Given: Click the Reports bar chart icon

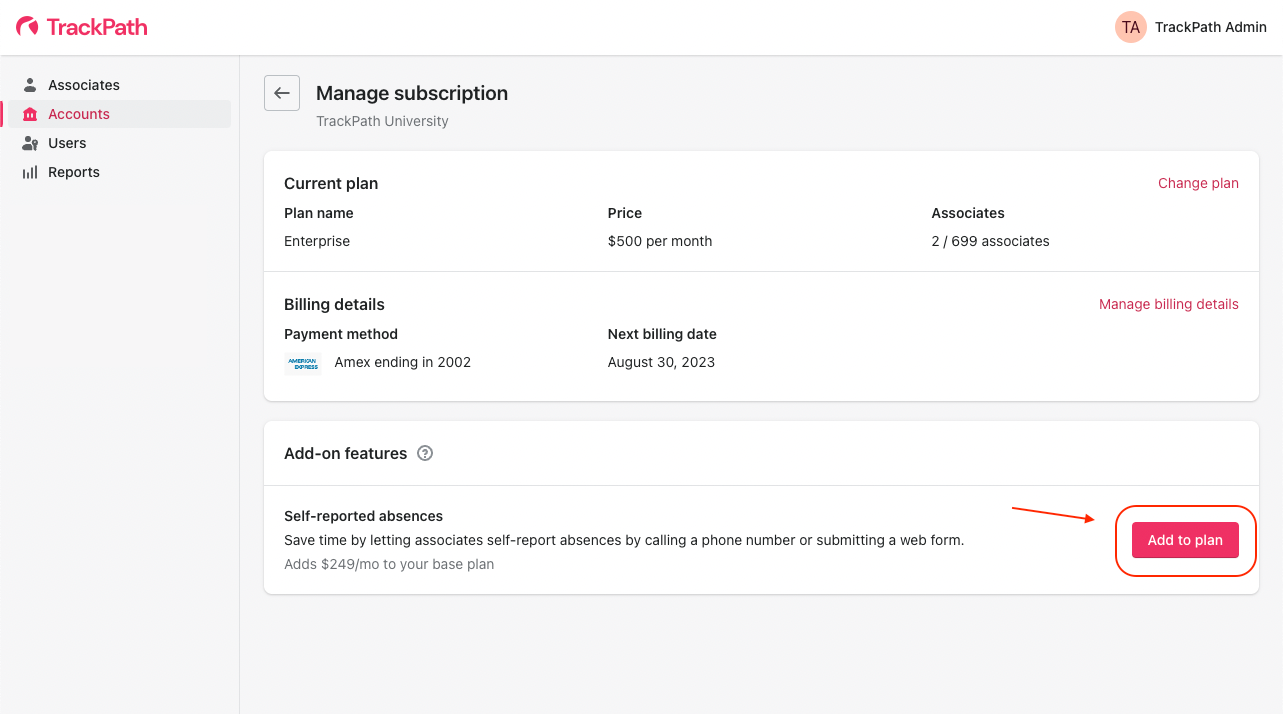Looking at the screenshot, I should 30,172.
